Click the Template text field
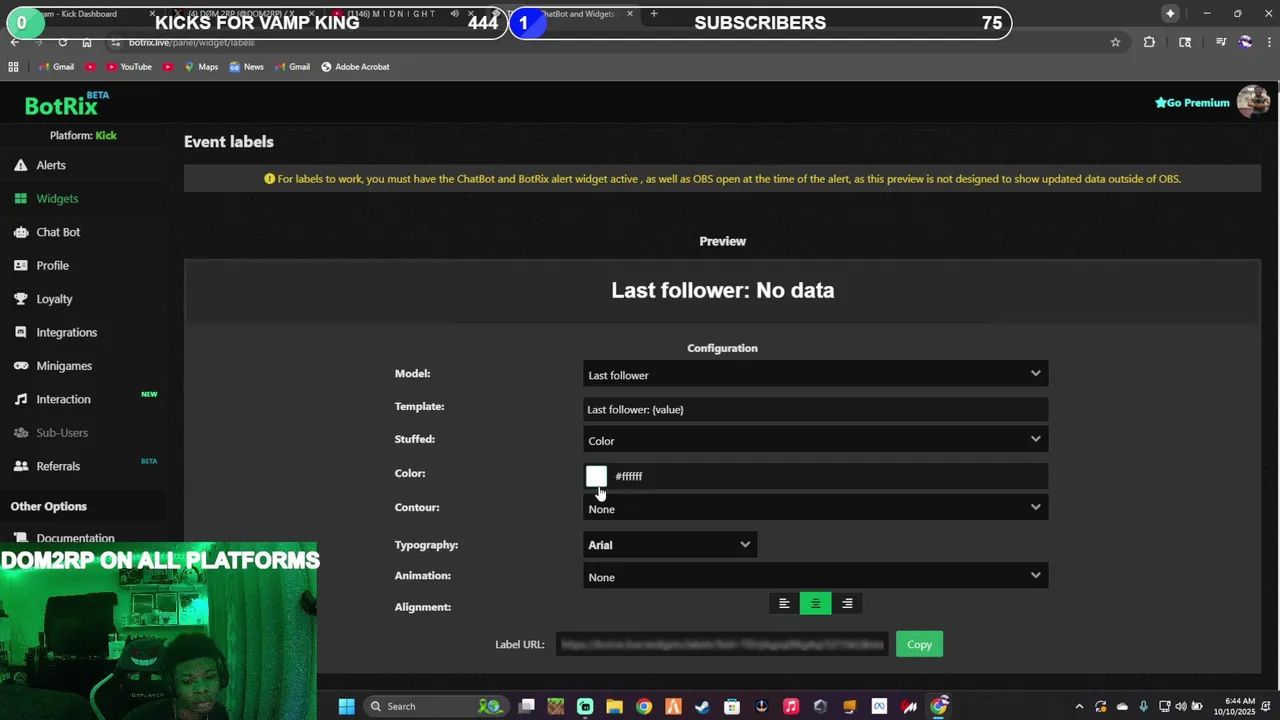The image size is (1280, 720). pos(815,409)
